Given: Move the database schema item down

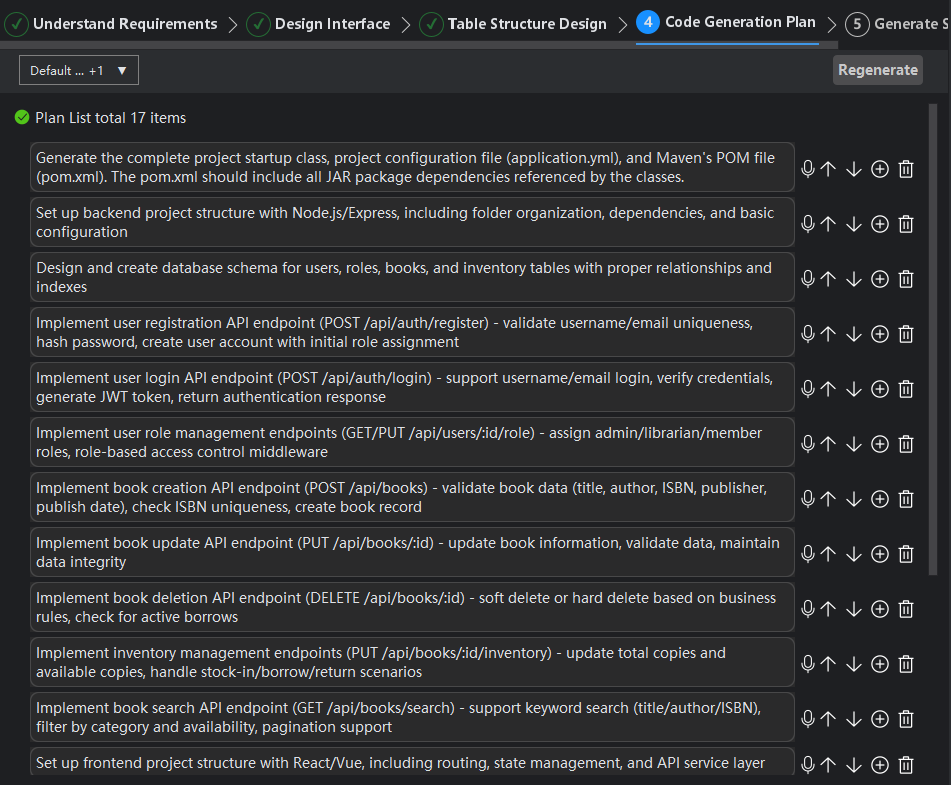Looking at the screenshot, I should point(854,279).
